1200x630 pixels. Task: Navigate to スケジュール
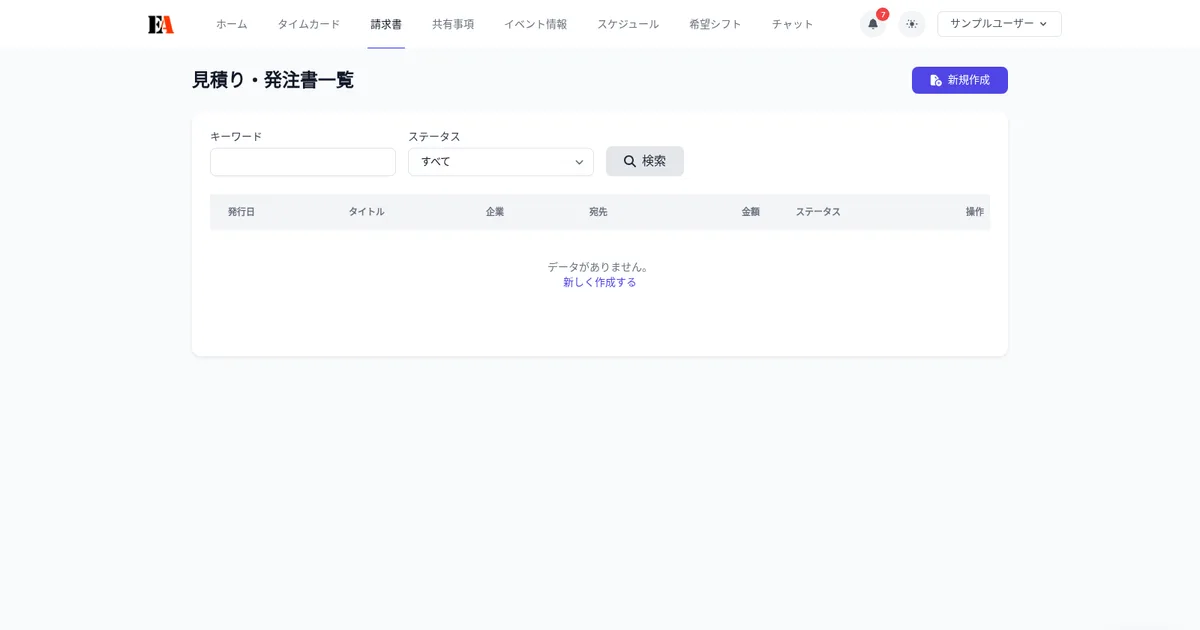tap(627, 24)
